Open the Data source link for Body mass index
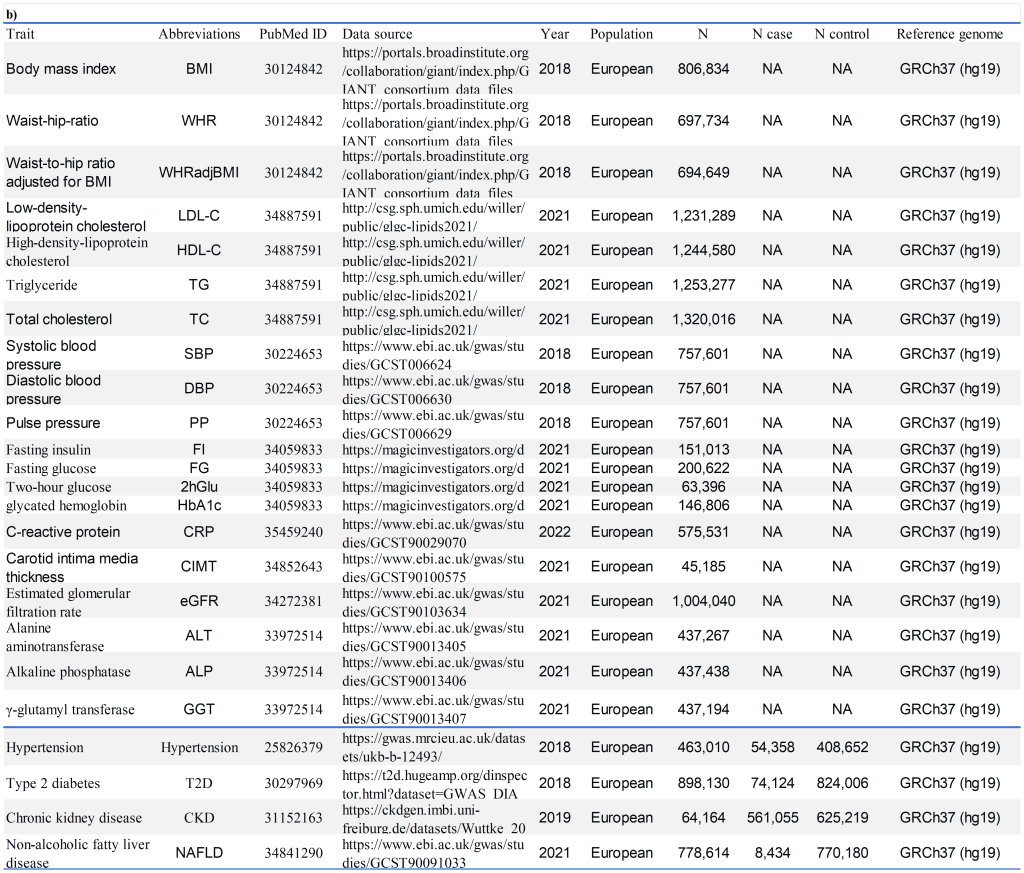 click(x=435, y=70)
